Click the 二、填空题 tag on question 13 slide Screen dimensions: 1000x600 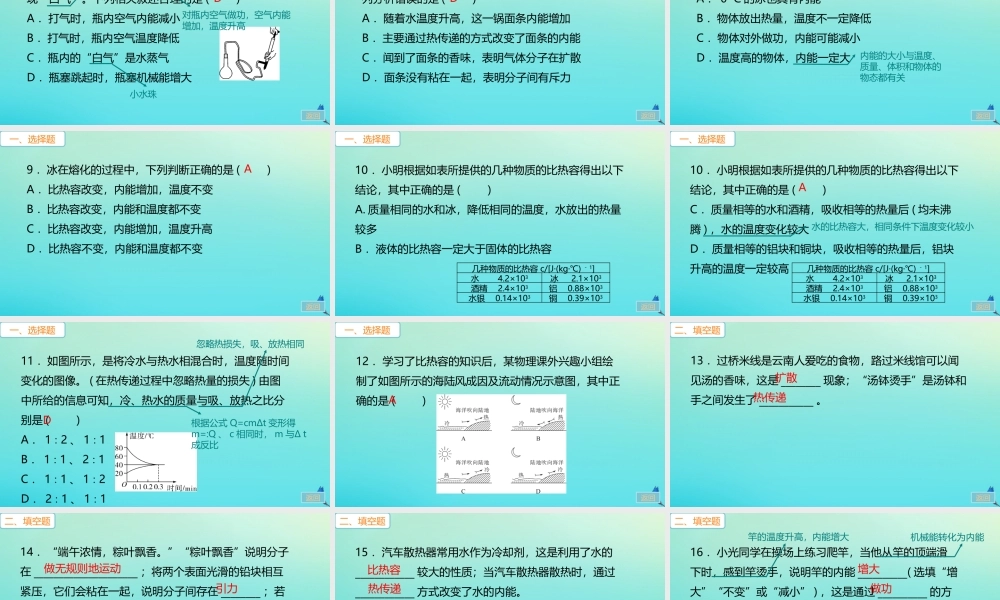coord(698,330)
